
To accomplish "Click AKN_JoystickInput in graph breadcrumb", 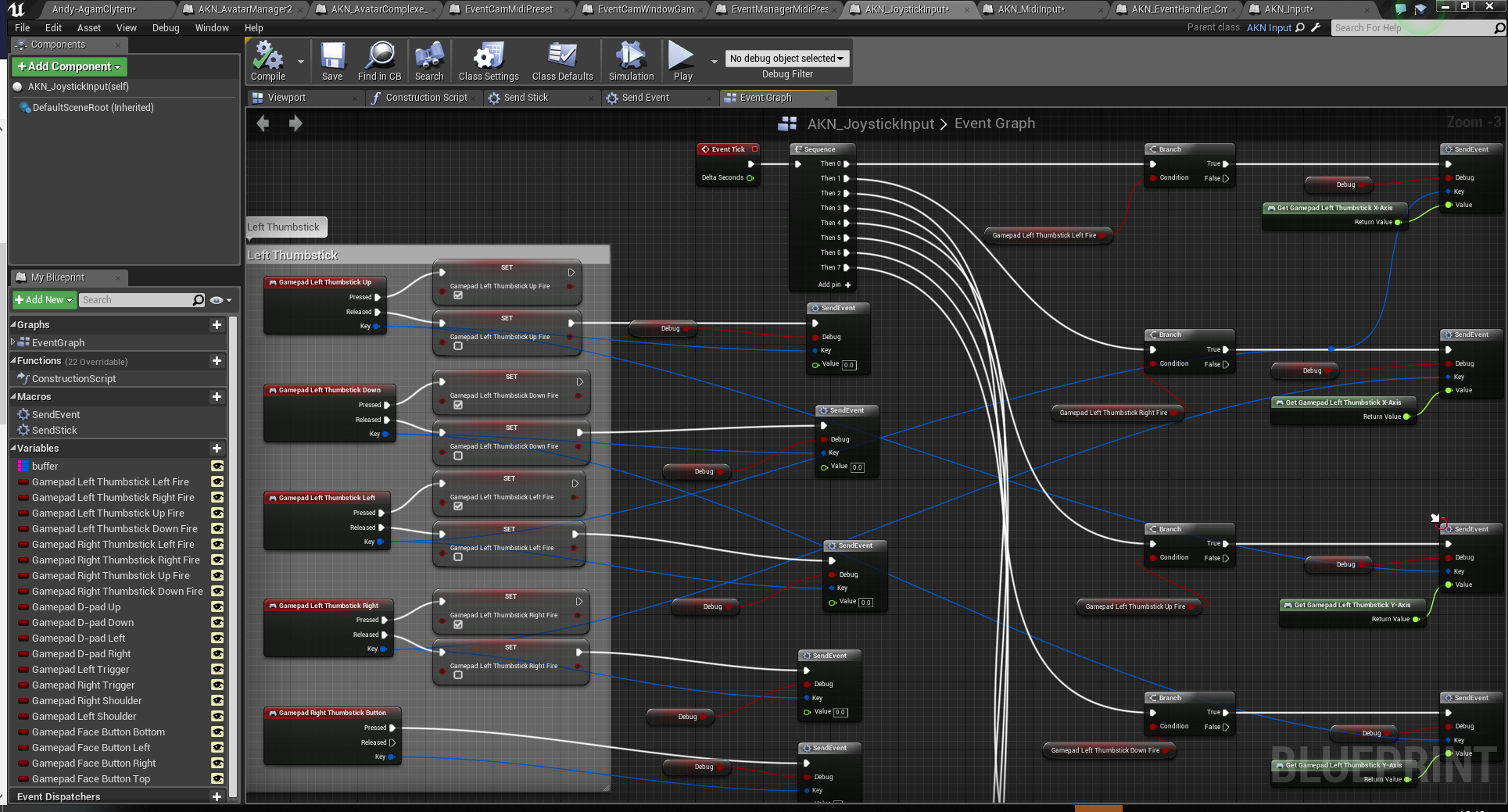I will coord(870,124).
